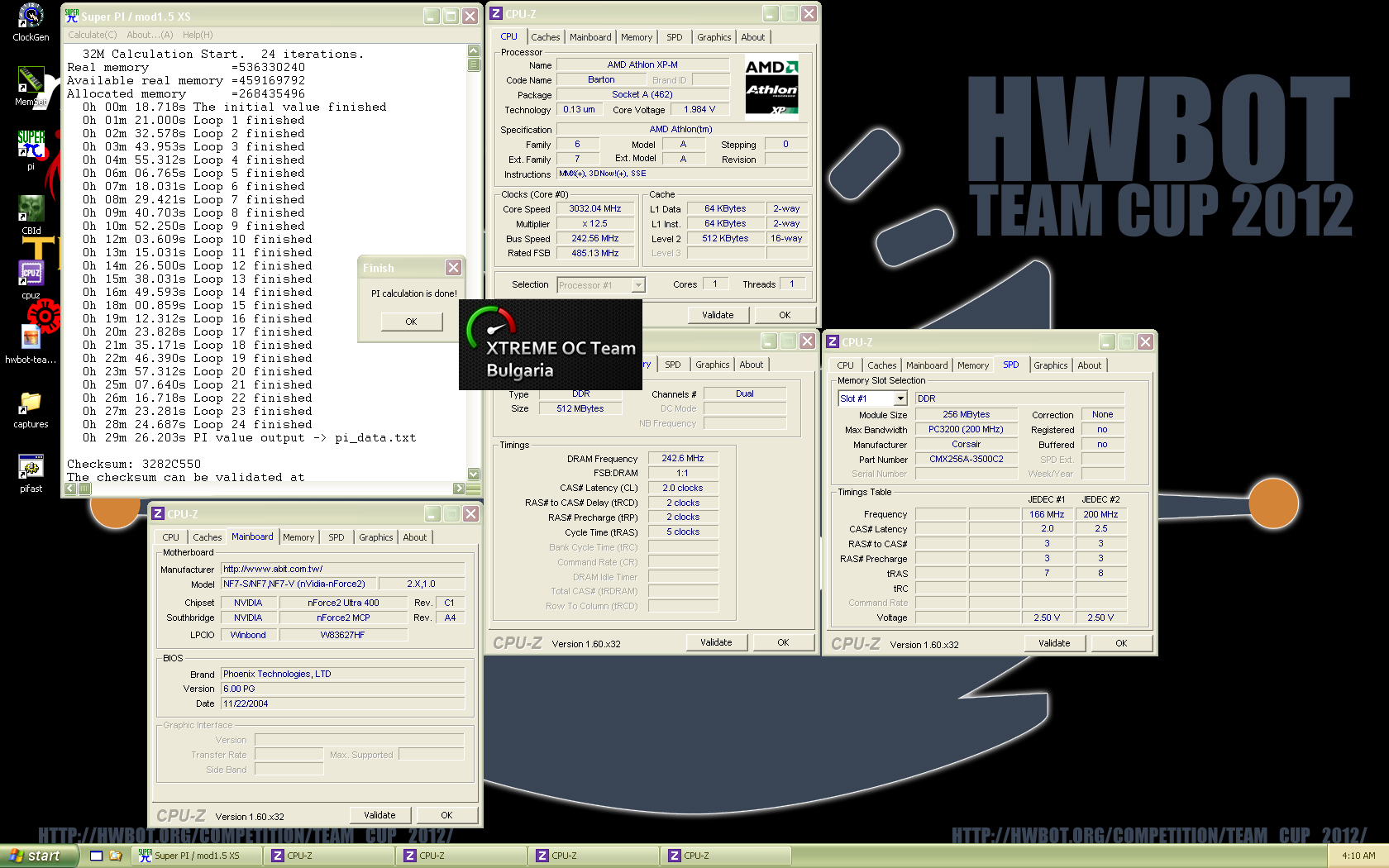Click Validate in the CPU tab window

(718, 315)
